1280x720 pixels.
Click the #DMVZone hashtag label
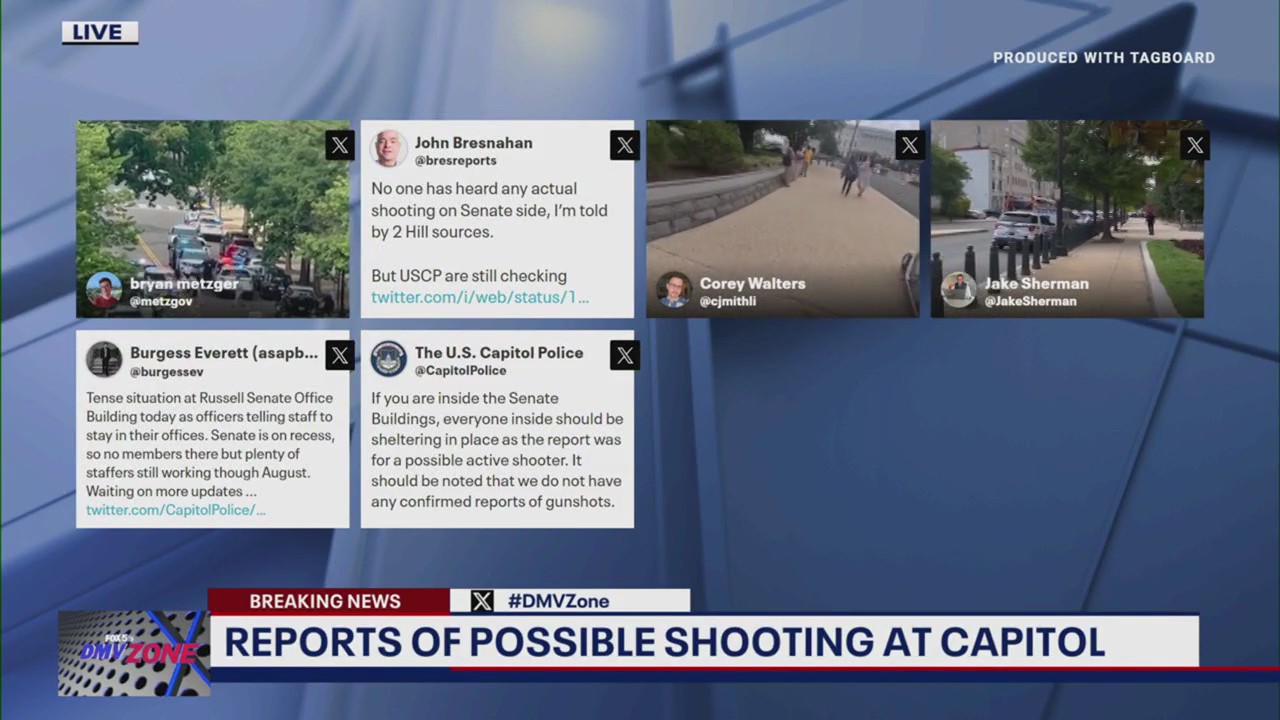[x=559, y=601]
